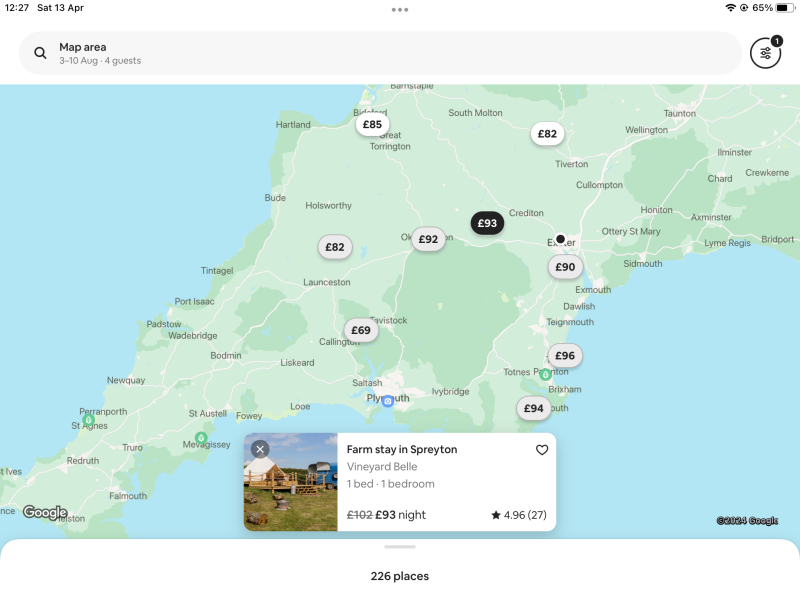Tap the battery status indicator
Image resolution: width=800 pixels, height=600 pixels.
(x=785, y=8)
